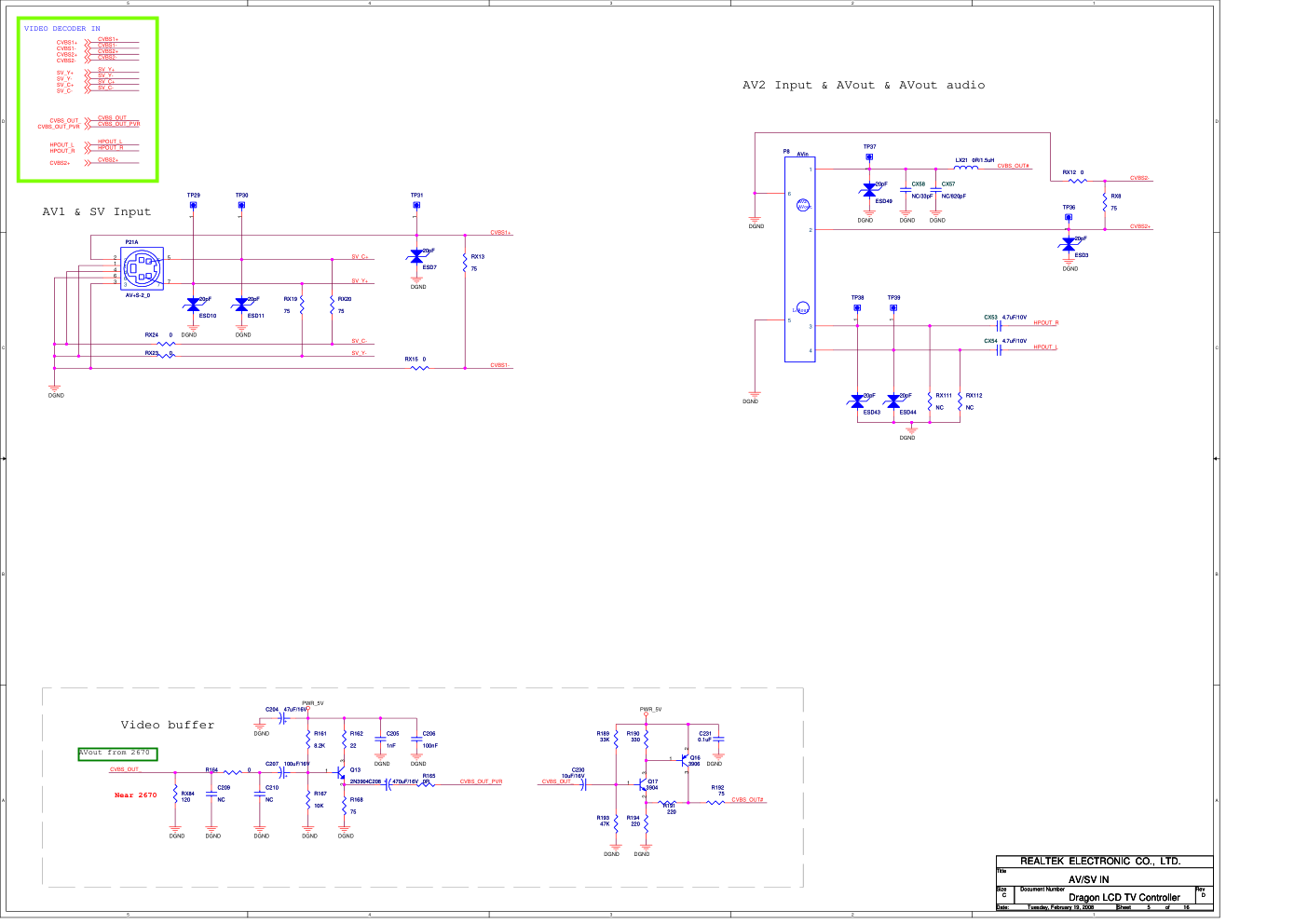Select capacitor C230 symbol

click(x=584, y=785)
